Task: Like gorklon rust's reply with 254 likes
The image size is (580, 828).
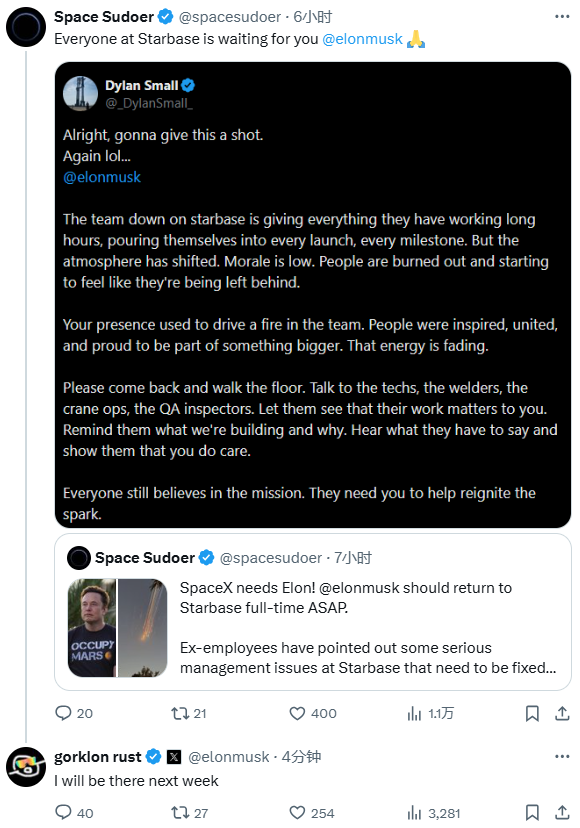Action: (x=312, y=813)
